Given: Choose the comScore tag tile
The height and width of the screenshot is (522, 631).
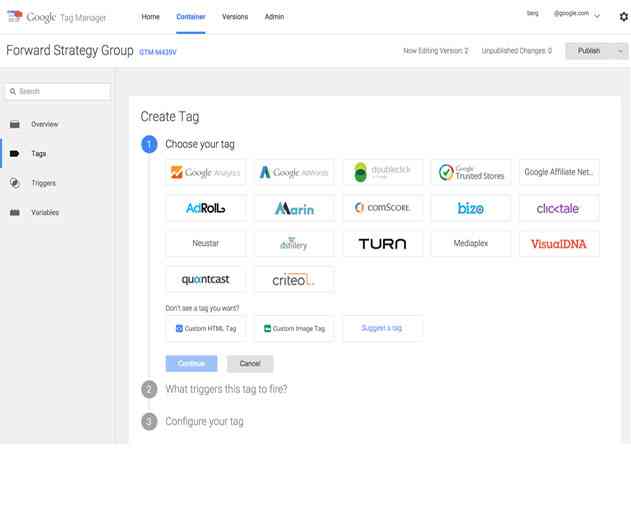Looking at the screenshot, I should [383, 208].
